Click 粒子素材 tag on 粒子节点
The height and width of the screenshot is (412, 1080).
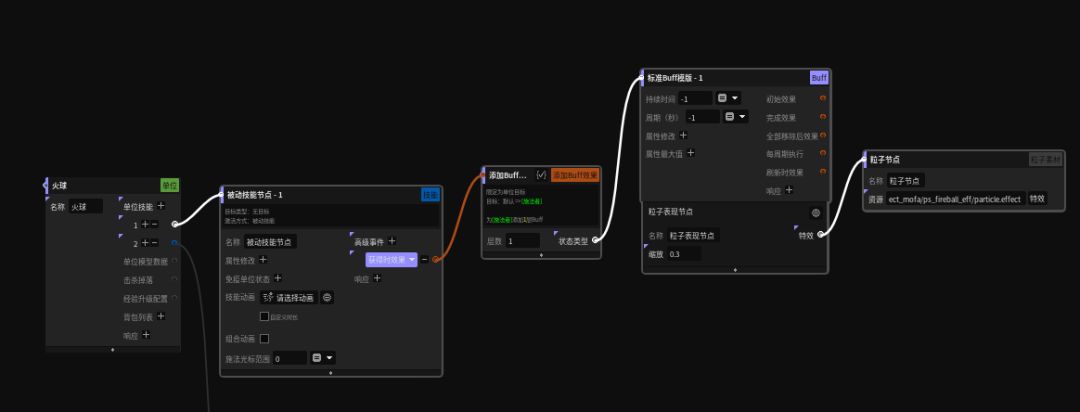pyautogui.click(x=1046, y=159)
